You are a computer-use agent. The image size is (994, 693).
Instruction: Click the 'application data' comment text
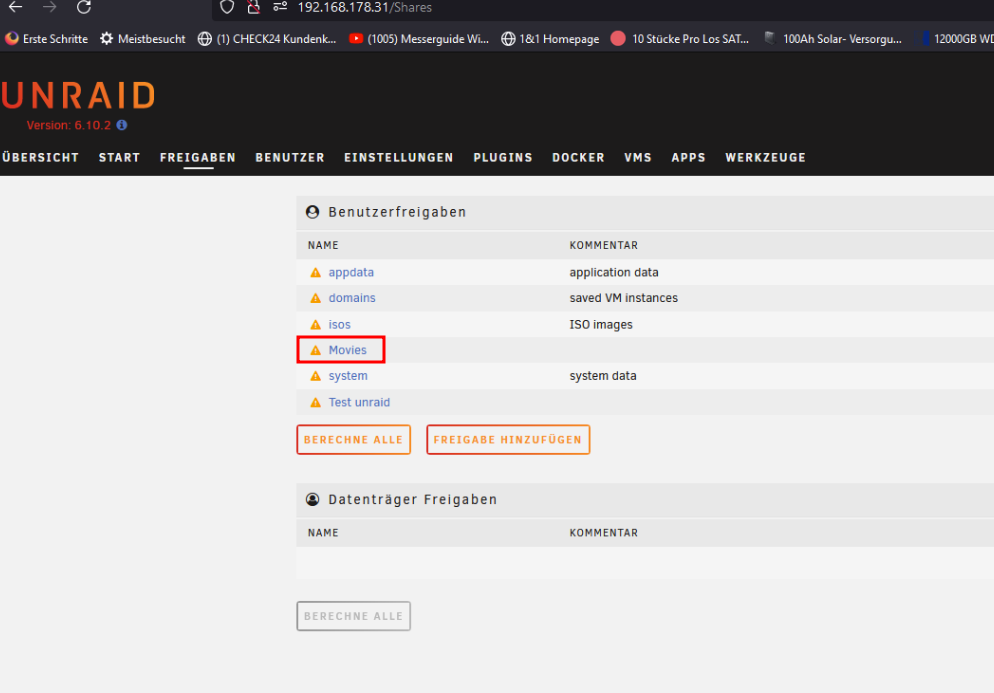click(614, 273)
